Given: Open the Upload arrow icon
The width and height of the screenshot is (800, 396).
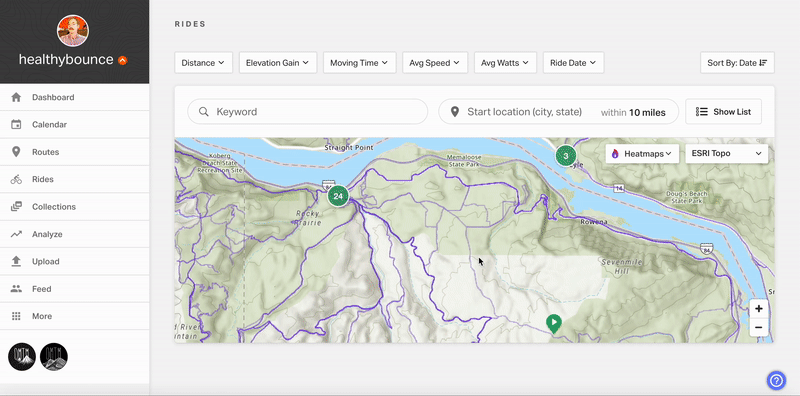Looking at the screenshot, I should (x=16, y=261).
